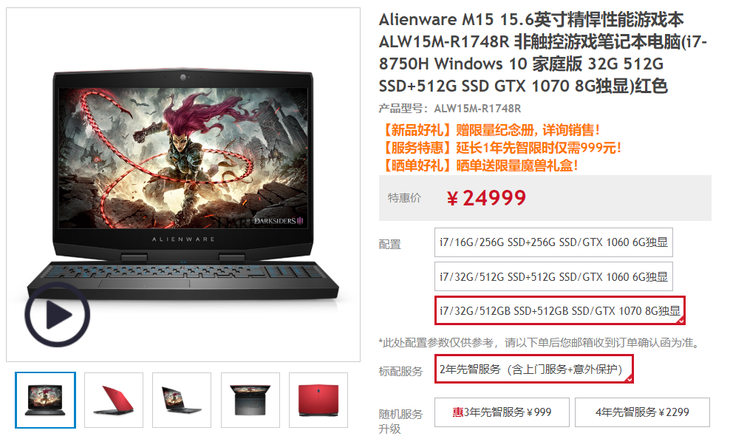This screenshot has width=730, height=436.
Task: Select the 2年先智服务 standard service option
Action: tap(534, 369)
